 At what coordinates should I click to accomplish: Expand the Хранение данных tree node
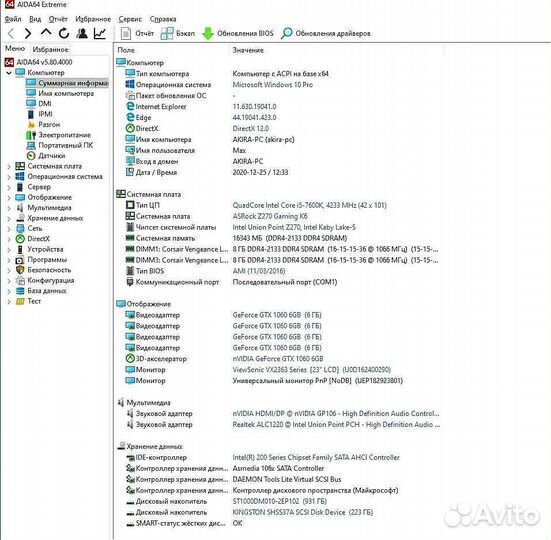point(9,219)
